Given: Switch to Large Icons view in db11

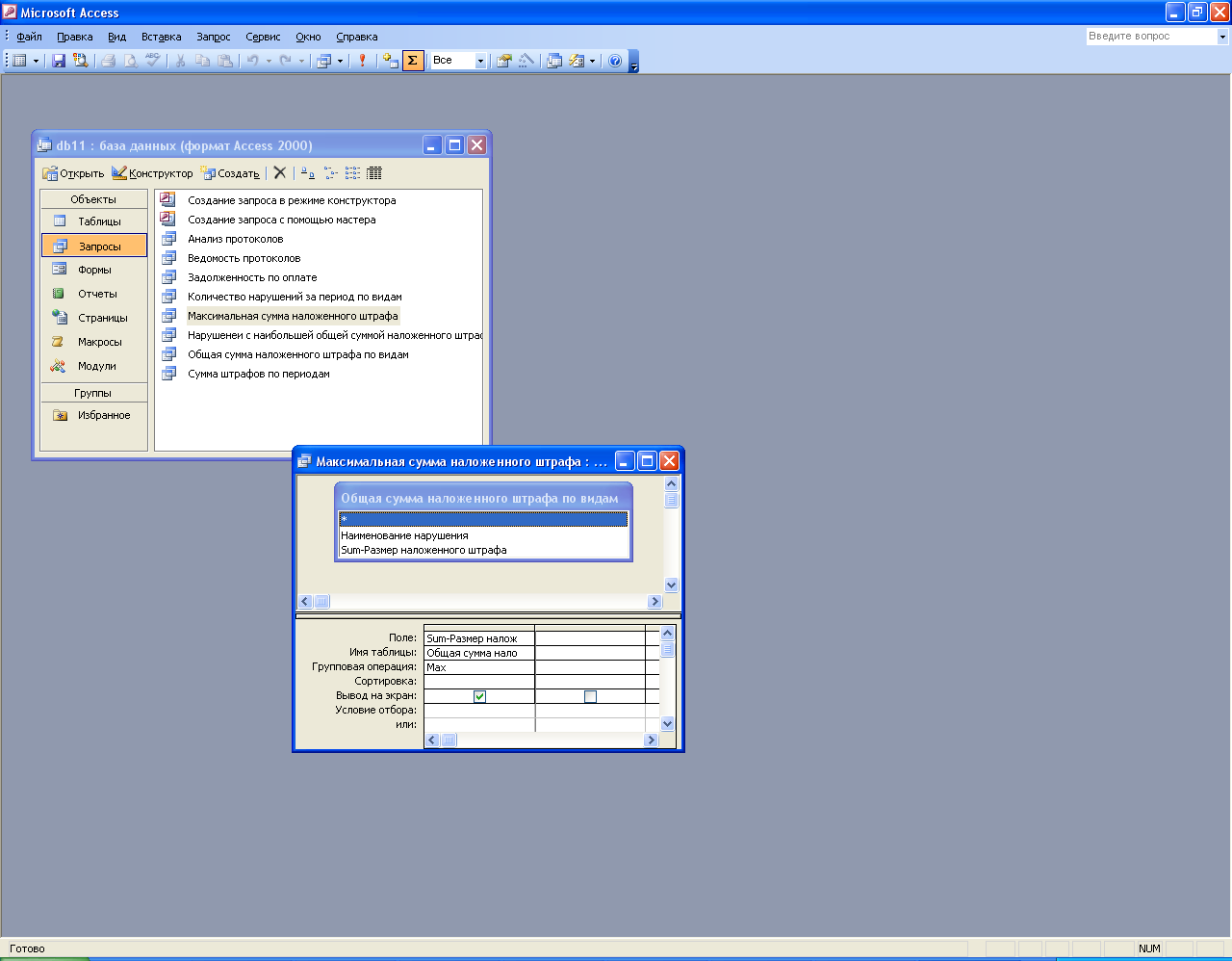Looking at the screenshot, I should point(308,173).
